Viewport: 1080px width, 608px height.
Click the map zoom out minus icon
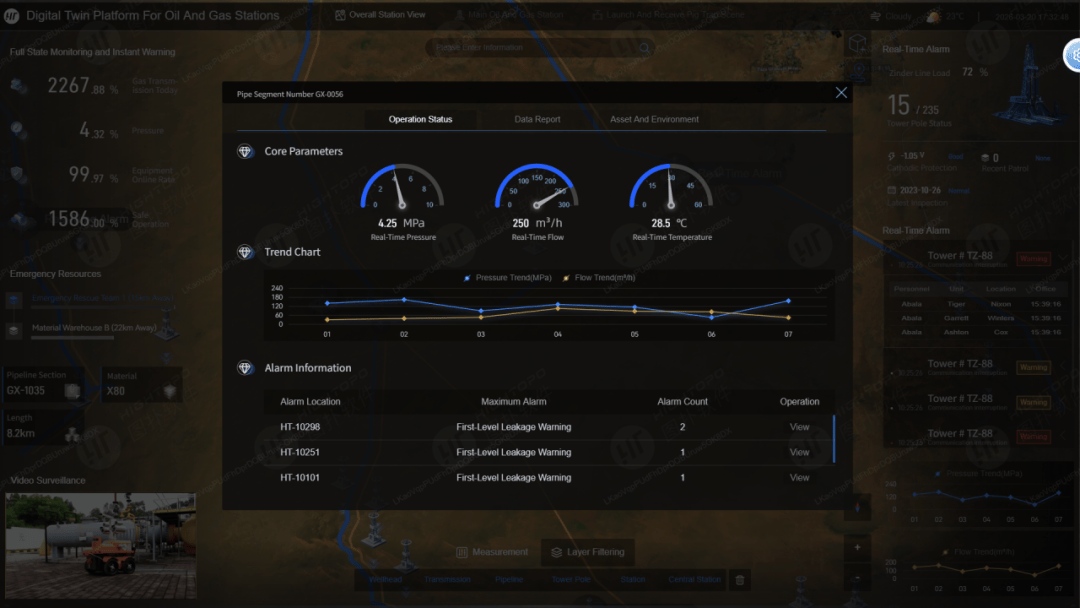pos(858,578)
